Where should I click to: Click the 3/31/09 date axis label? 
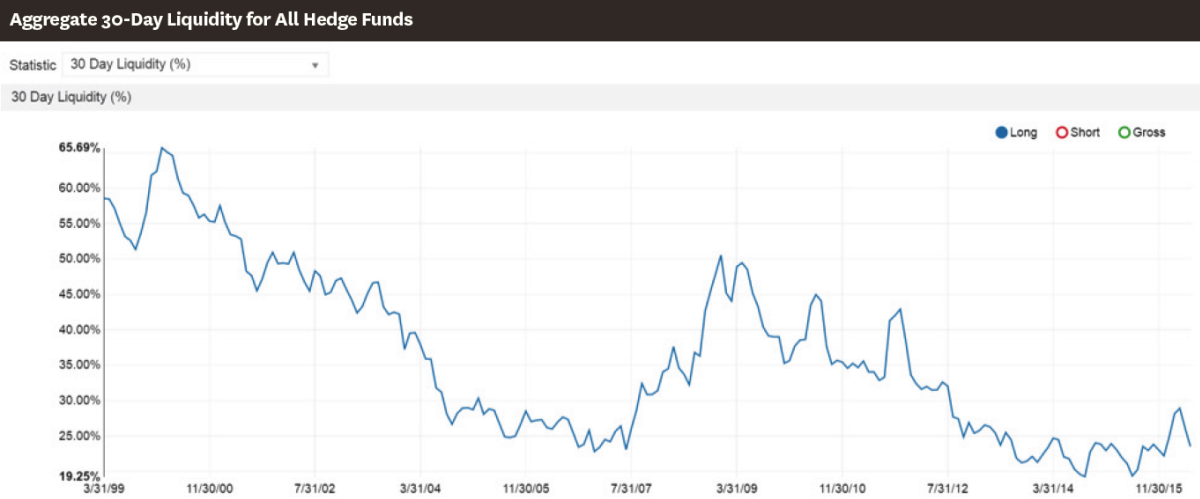pyautogui.click(x=735, y=489)
